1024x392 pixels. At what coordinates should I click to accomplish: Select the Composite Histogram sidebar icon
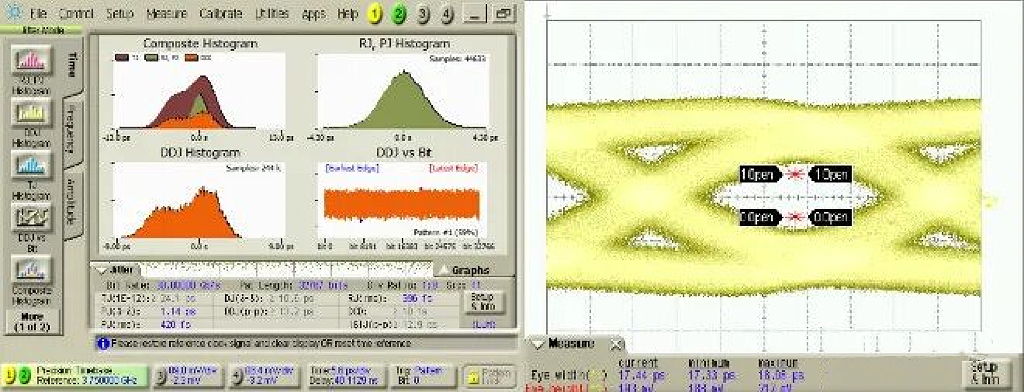tap(31, 270)
